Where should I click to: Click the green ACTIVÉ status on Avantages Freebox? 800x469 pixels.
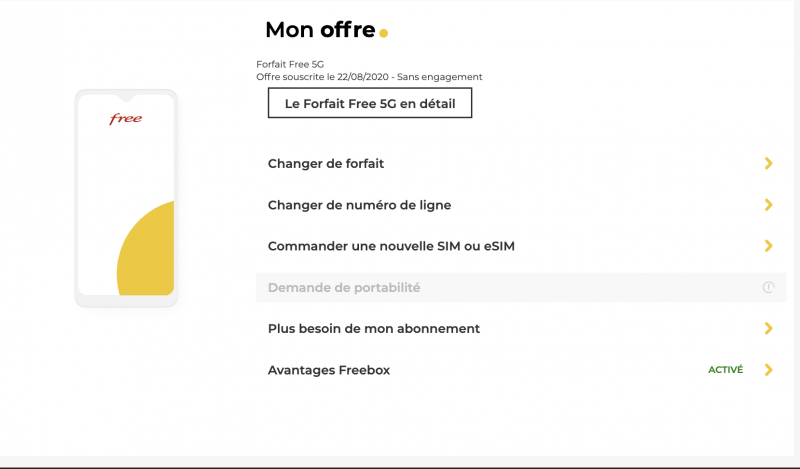point(725,370)
